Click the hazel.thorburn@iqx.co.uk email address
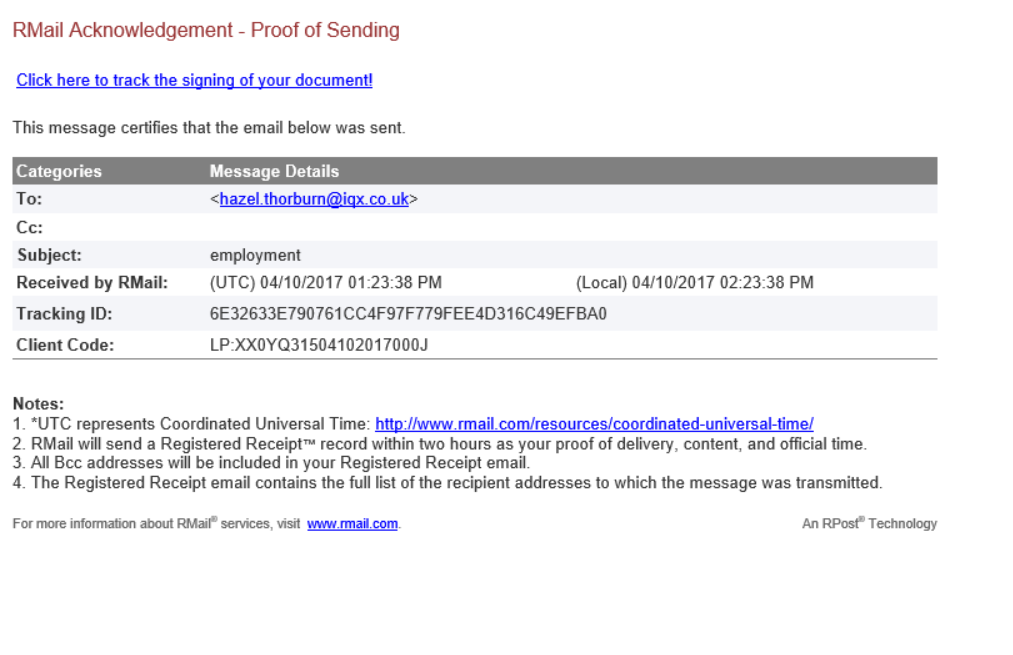1013x655 pixels. point(314,199)
